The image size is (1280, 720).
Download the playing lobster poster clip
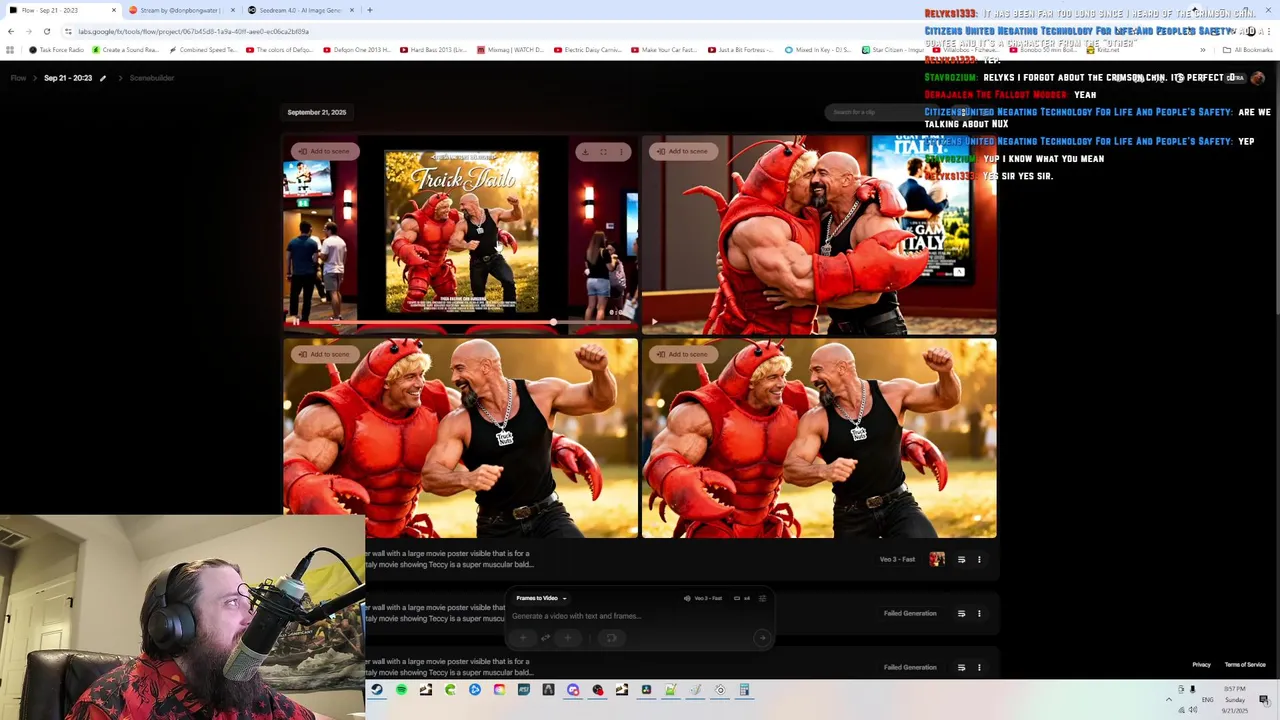(x=585, y=152)
